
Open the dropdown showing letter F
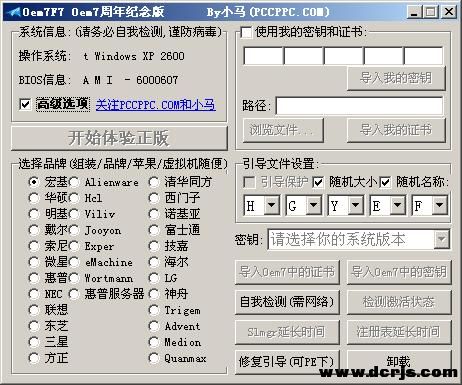[440, 205]
